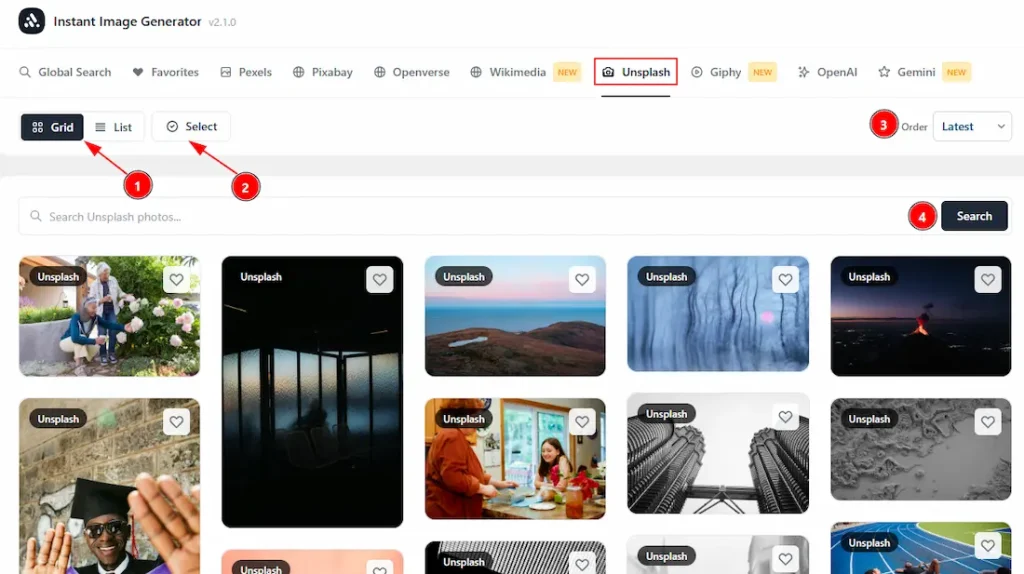The height and width of the screenshot is (574, 1024).
Task: Click the v2.1.0 version label
Action: (222, 22)
